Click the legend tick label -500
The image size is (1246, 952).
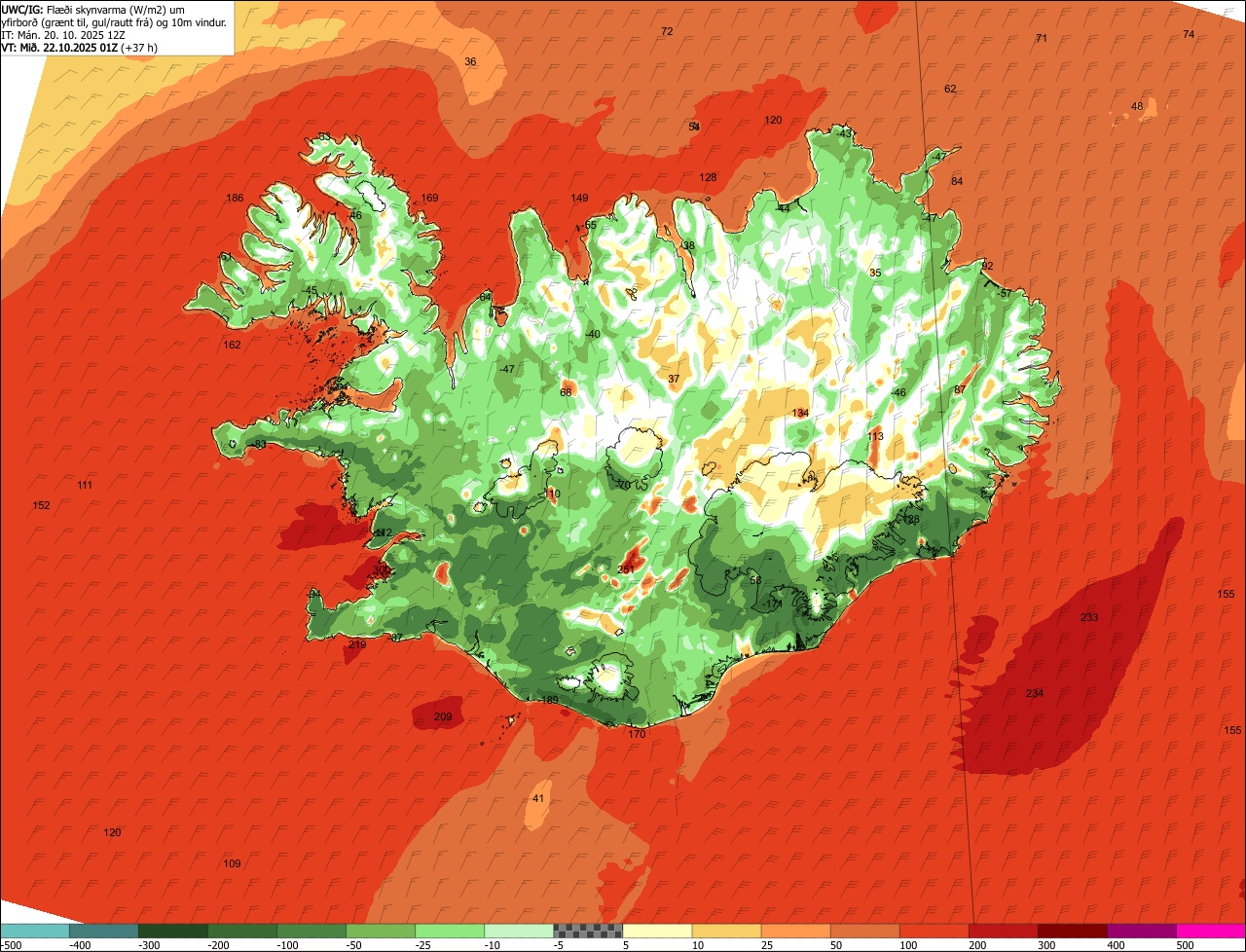point(11,945)
